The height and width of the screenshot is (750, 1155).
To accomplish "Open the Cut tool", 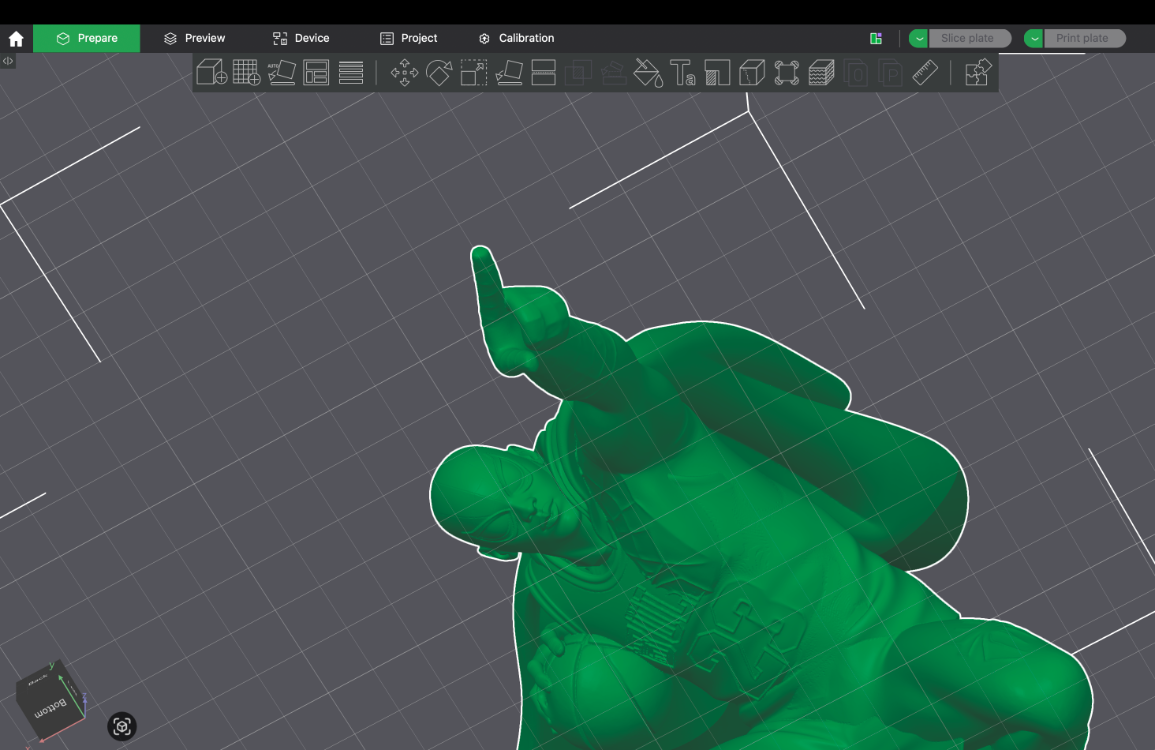I will (544, 72).
